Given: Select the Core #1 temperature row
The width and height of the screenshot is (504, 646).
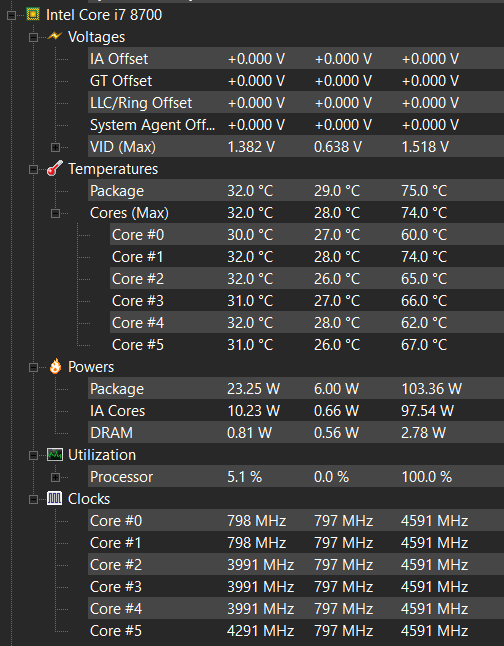Looking at the screenshot, I should [x=307, y=257].
